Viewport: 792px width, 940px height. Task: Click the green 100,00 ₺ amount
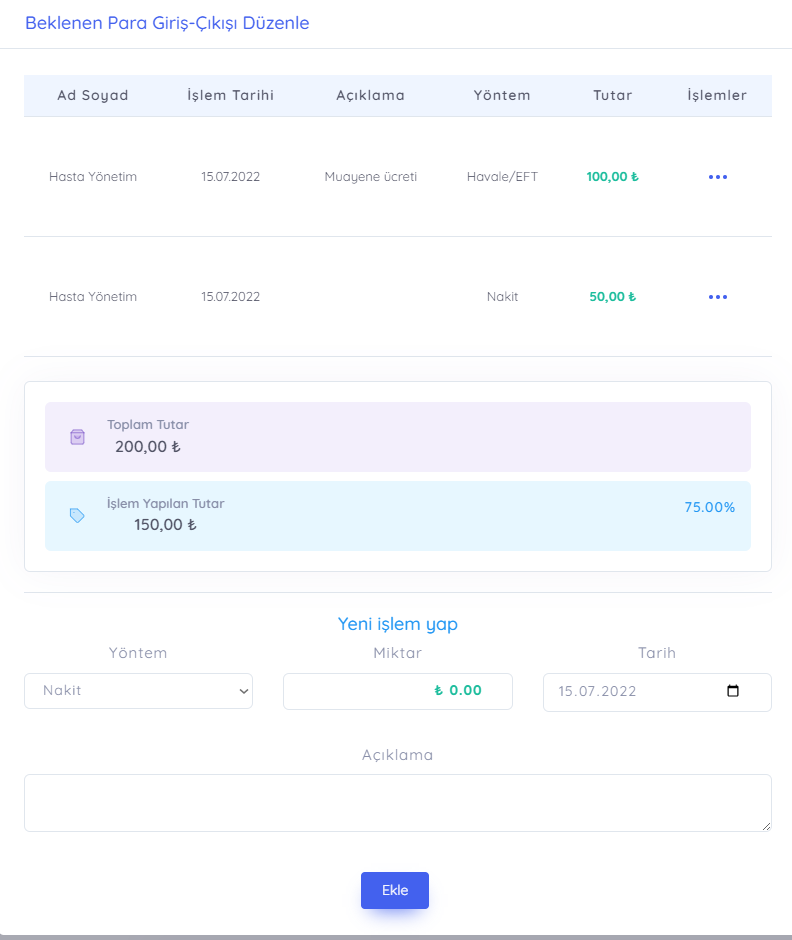tap(612, 177)
